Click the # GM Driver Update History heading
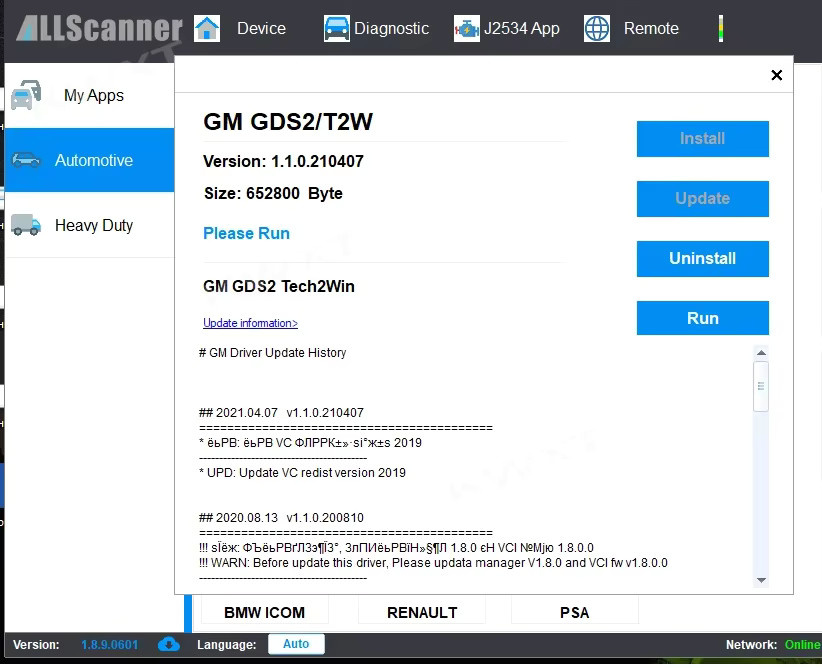Image resolution: width=822 pixels, height=668 pixels. (x=273, y=353)
